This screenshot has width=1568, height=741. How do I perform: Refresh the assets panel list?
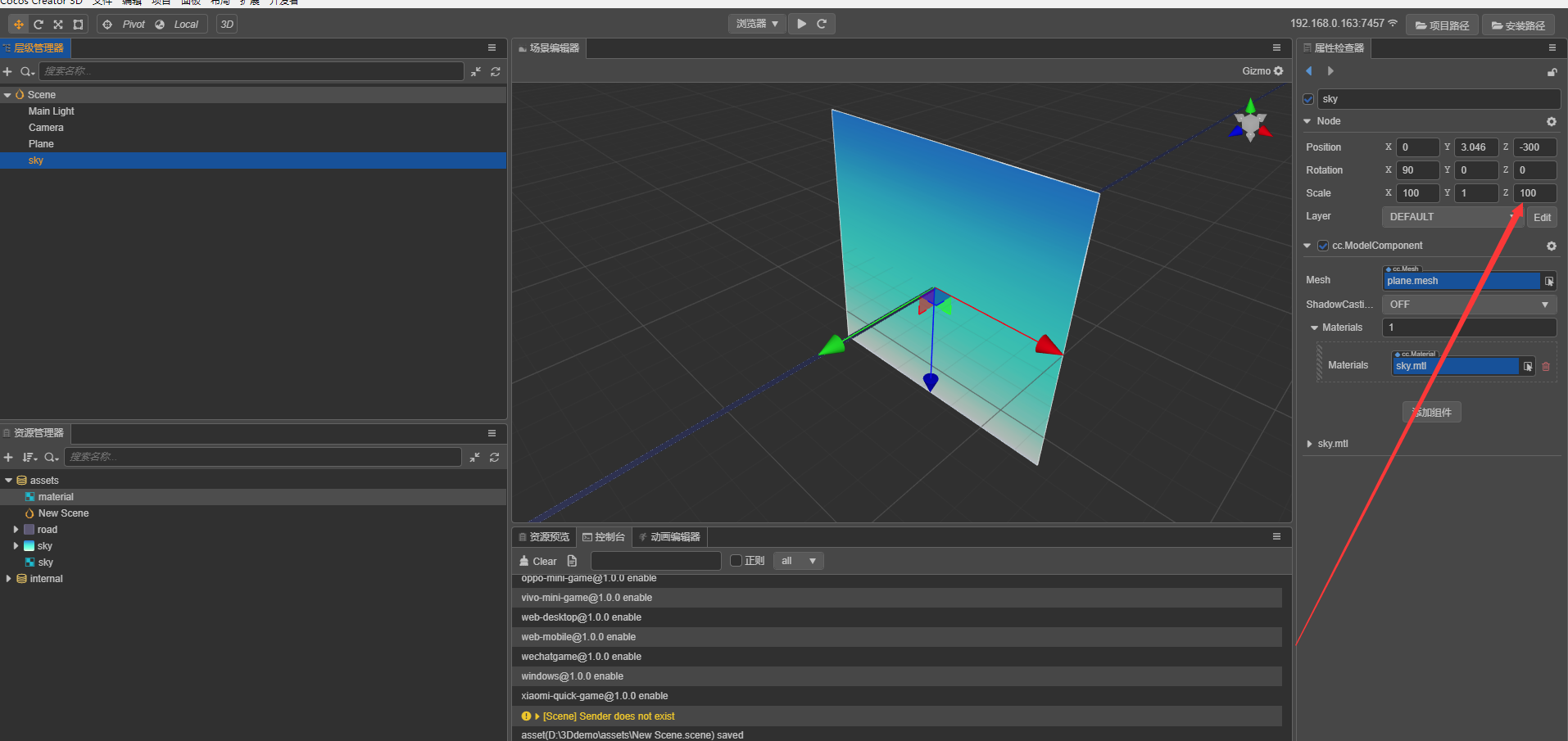495,457
